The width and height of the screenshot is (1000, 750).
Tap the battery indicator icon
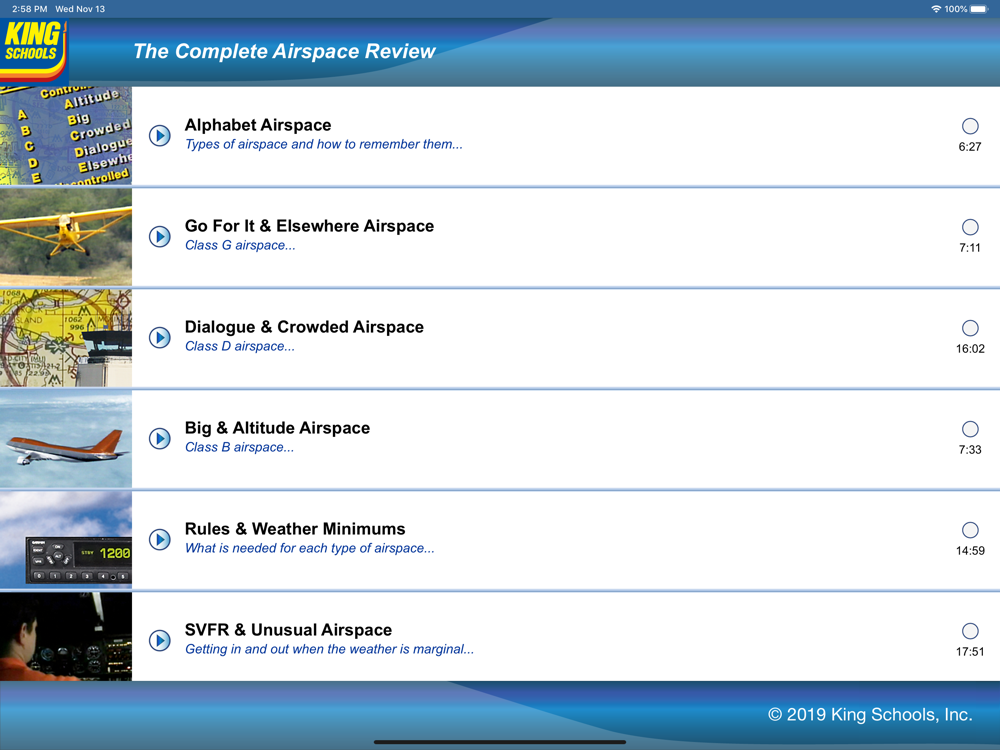coord(979,9)
